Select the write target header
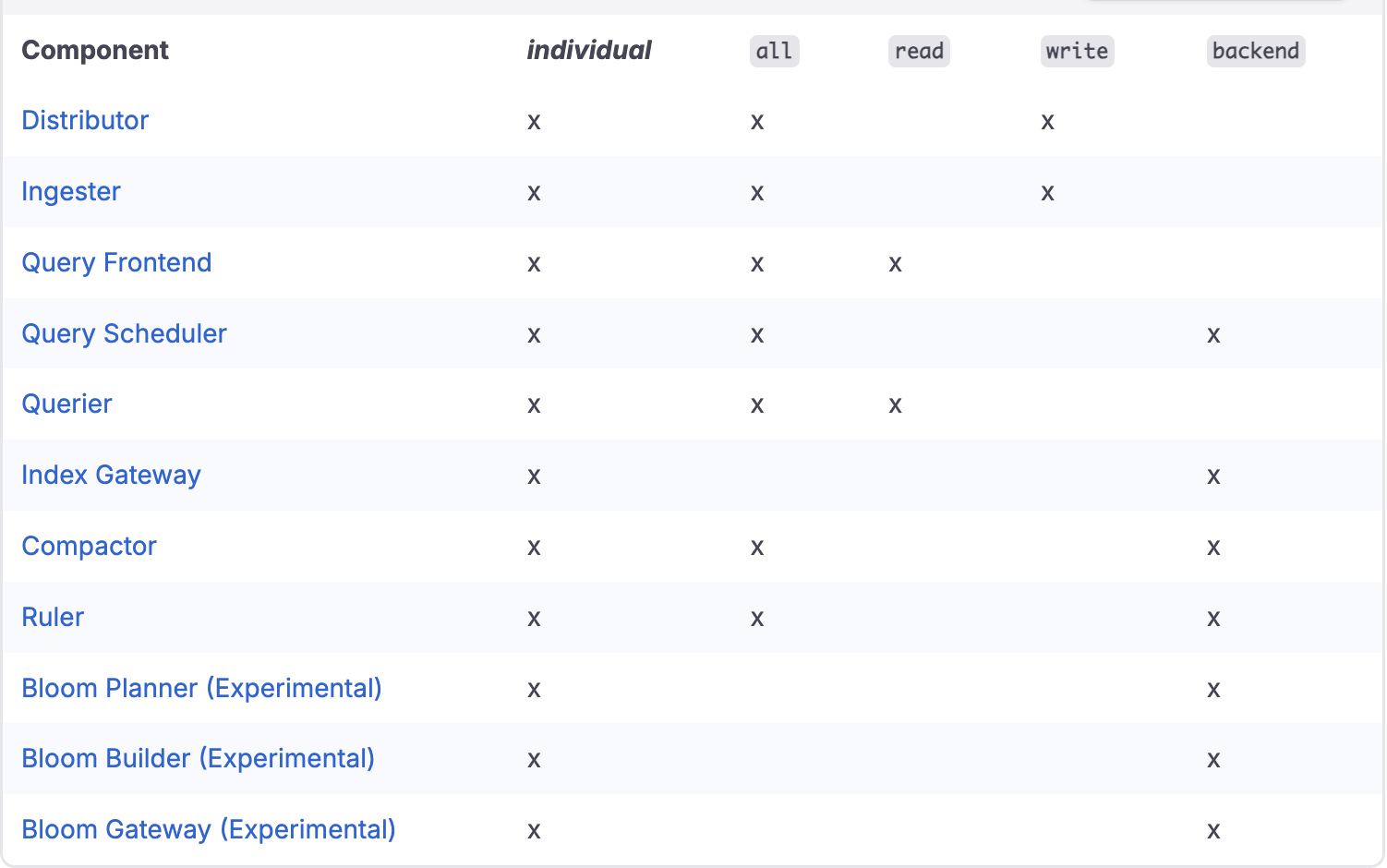 click(x=1077, y=51)
